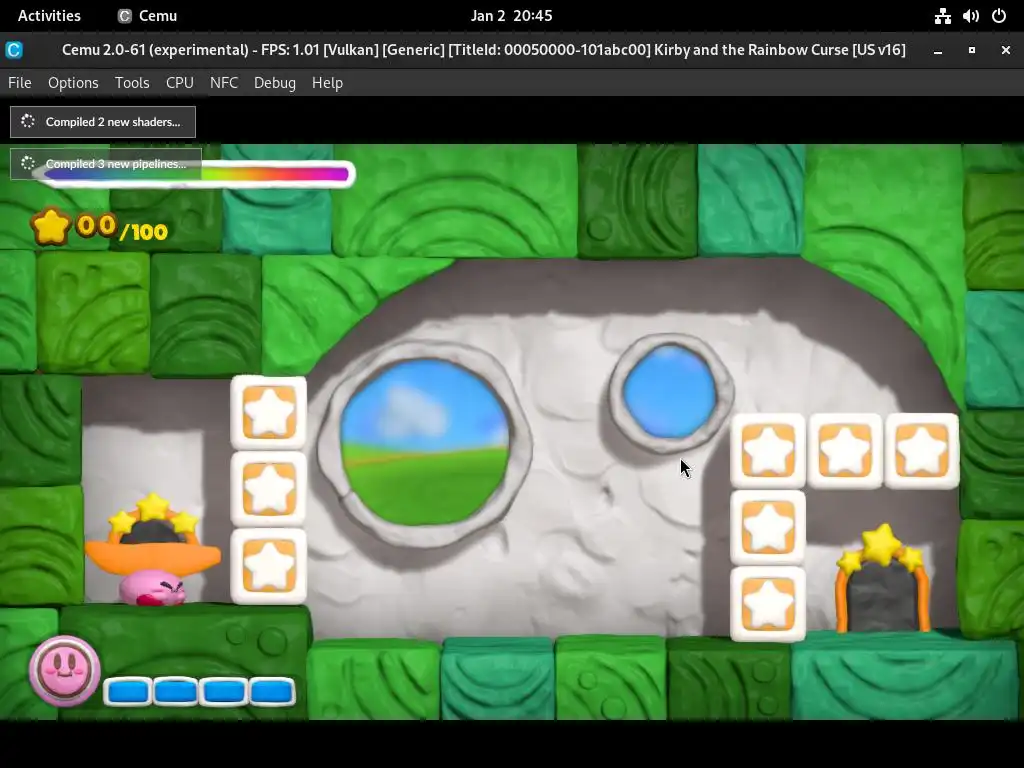
Task: Click the 00/100 star count text
Action: [x=122, y=228]
